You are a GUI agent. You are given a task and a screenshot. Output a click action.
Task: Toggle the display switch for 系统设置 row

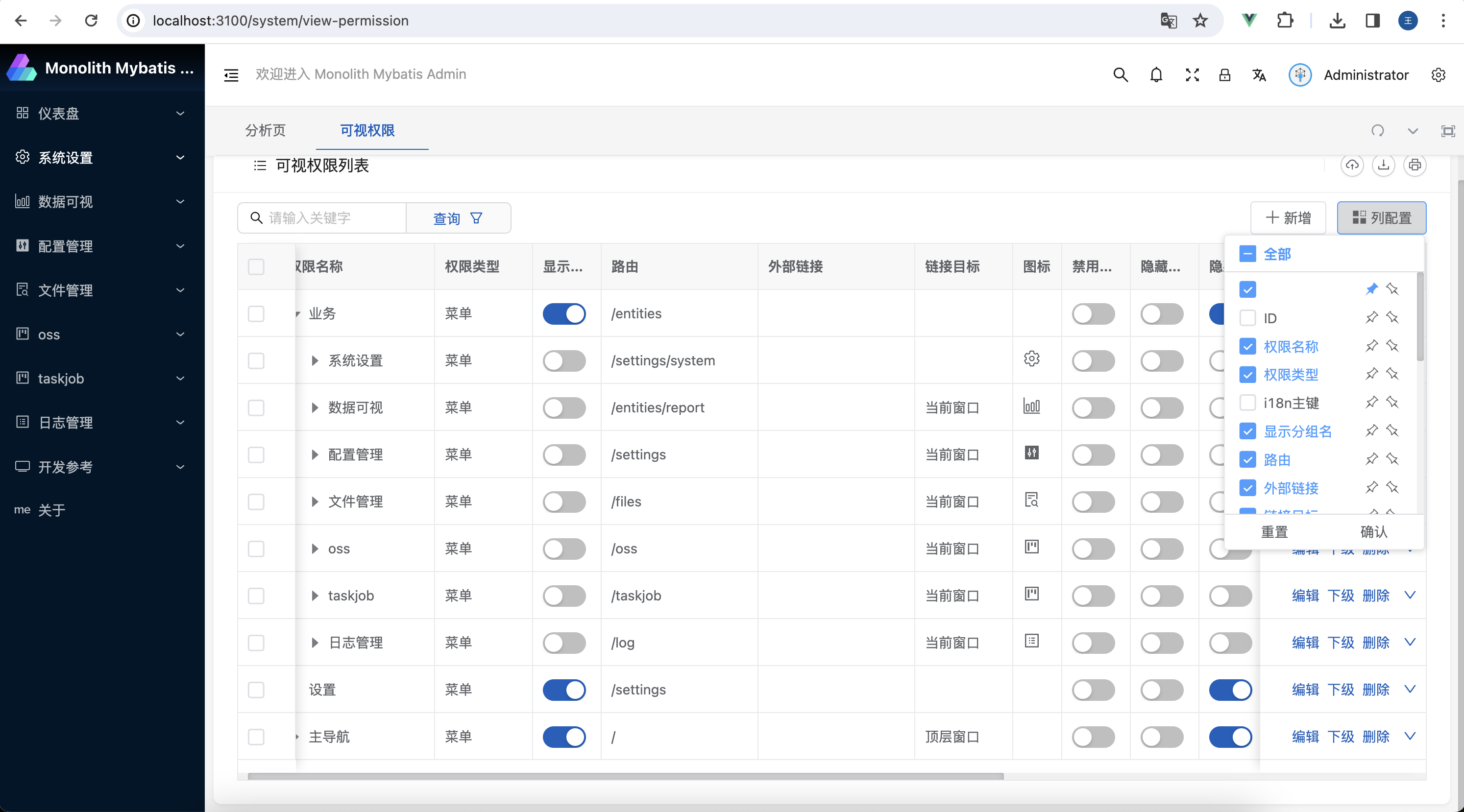click(564, 361)
